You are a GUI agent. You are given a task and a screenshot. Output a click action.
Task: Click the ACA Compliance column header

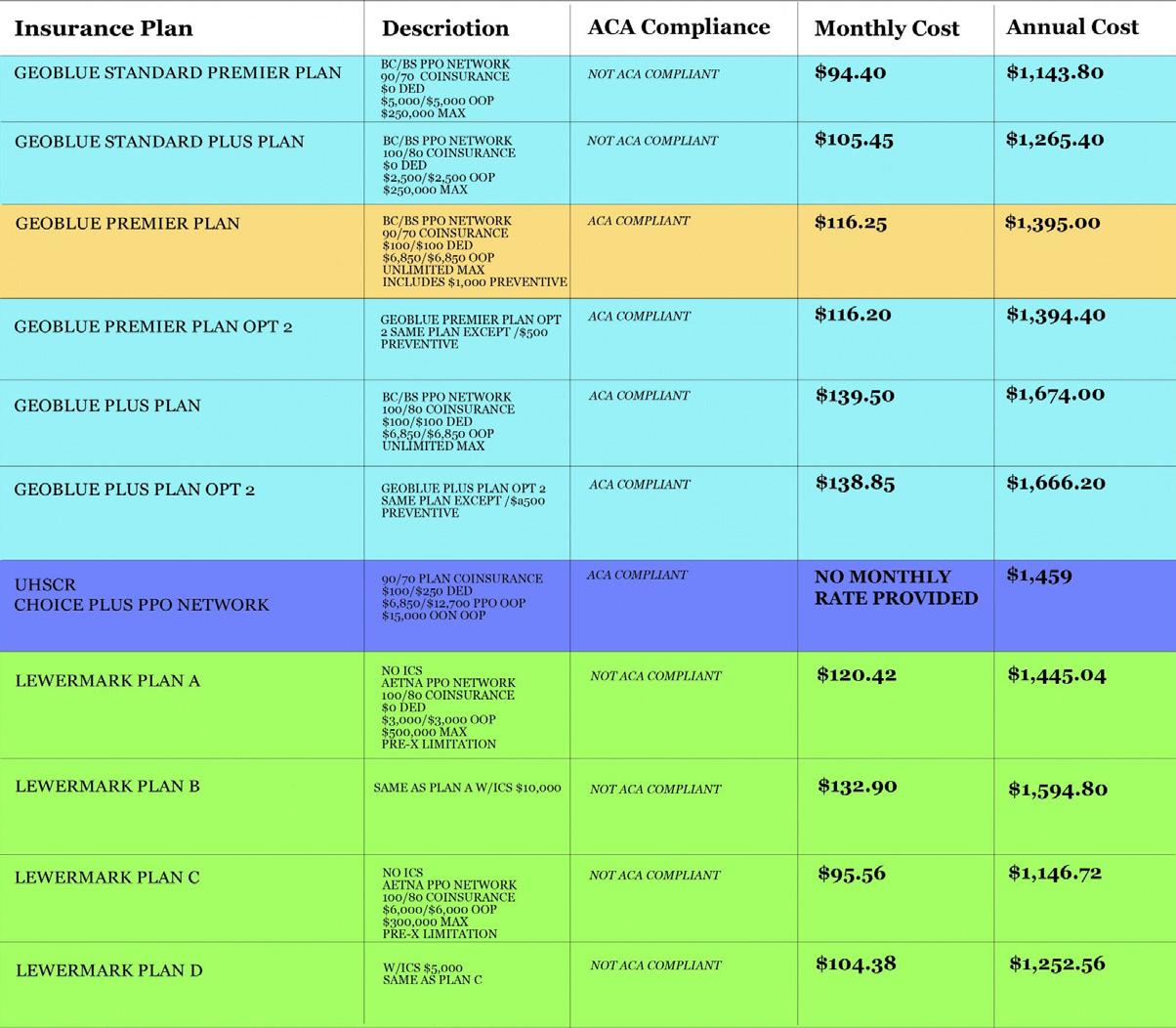679,27
